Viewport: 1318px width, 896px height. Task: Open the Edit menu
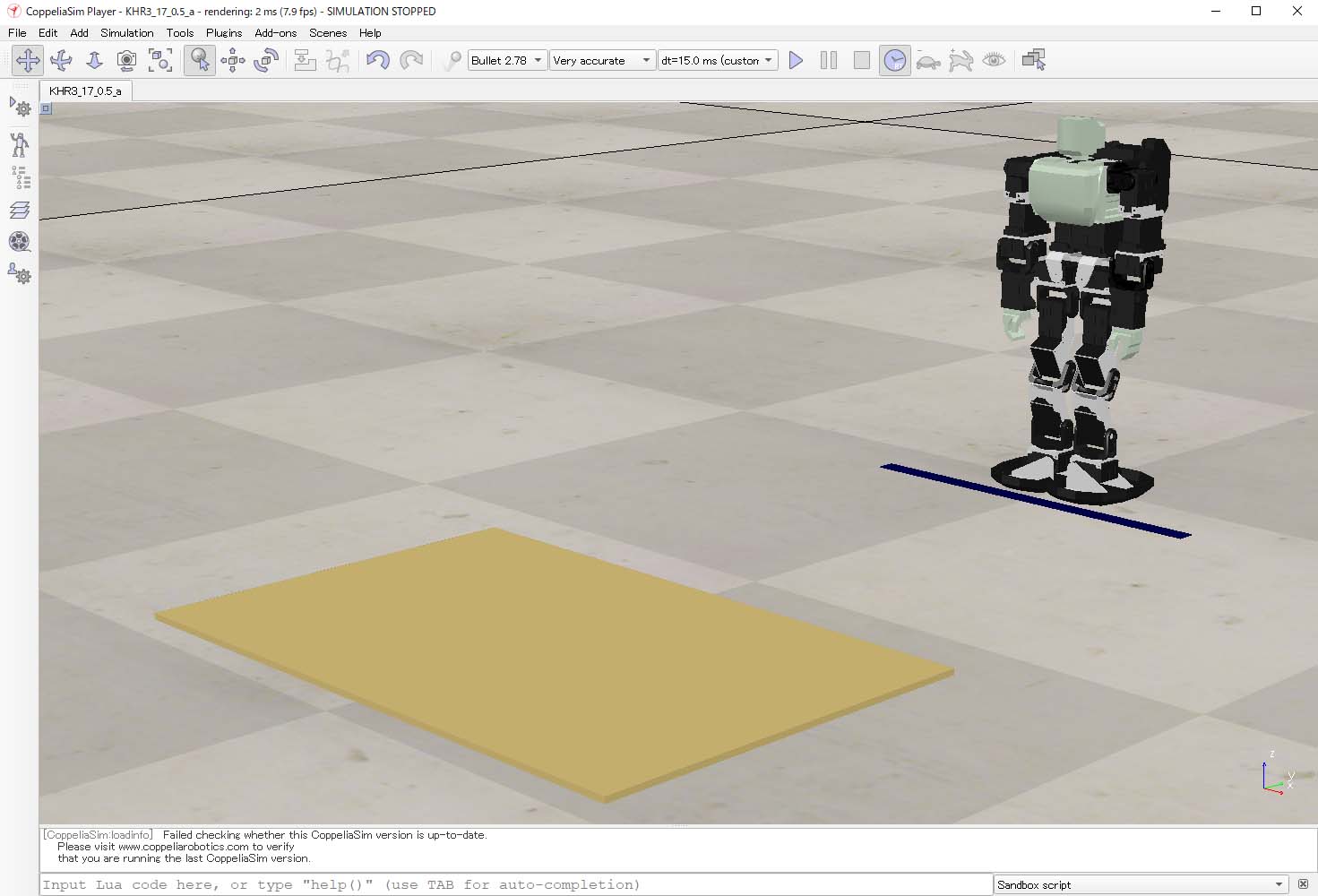click(x=47, y=32)
